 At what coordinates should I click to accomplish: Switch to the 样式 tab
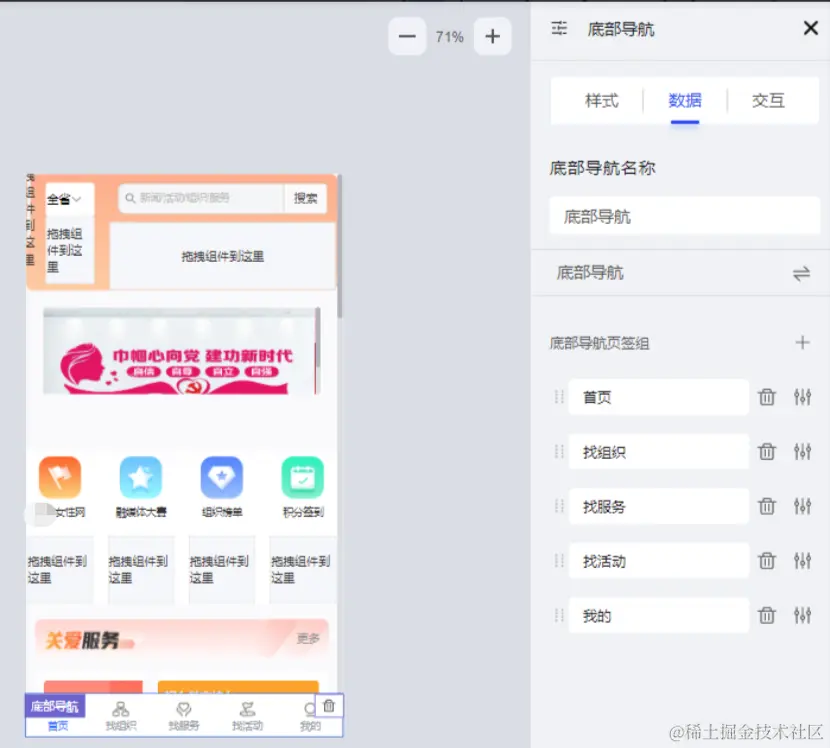(x=600, y=101)
